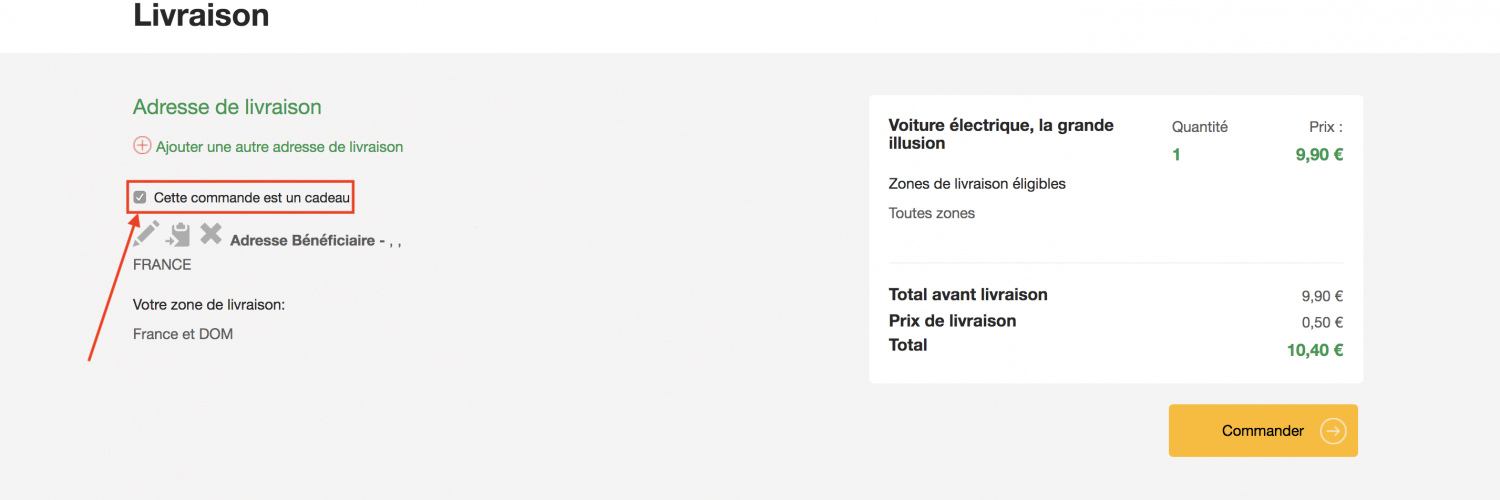Click the pencil edit address icon
This screenshot has width=1500, height=500.
[x=146, y=234]
